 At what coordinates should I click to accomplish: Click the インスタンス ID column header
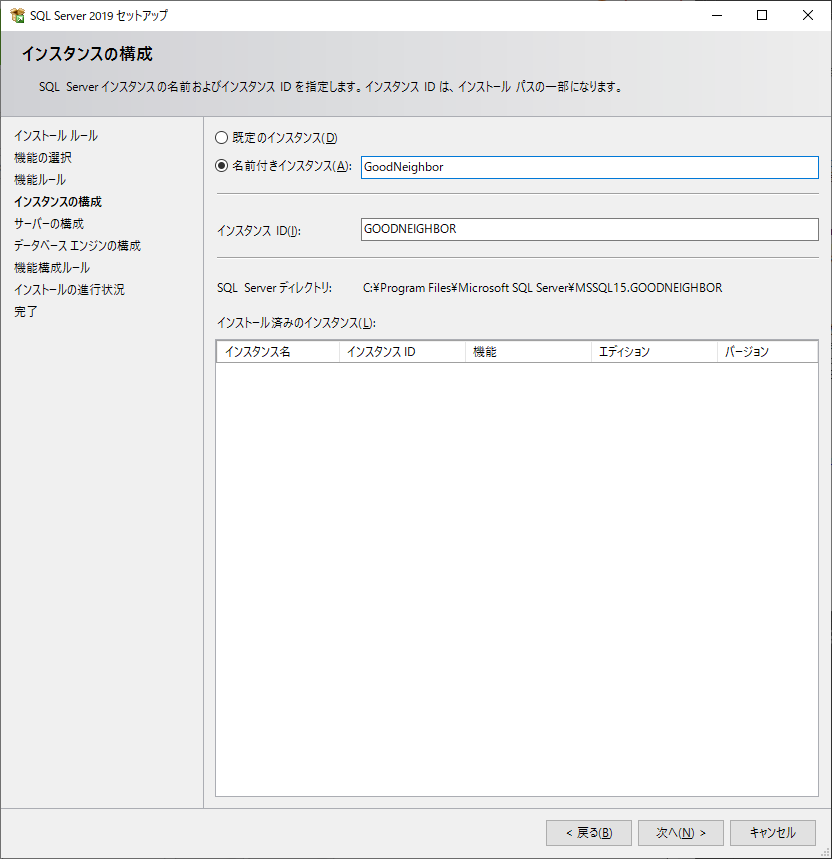click(402, 352)
